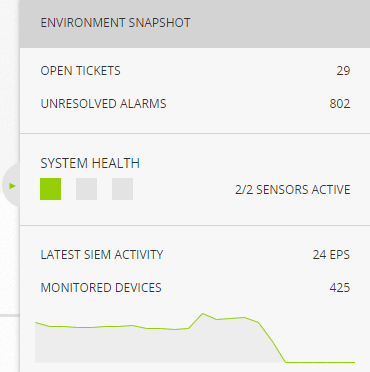This screenshot has width=370, height=372.
Task: Click the gray filled area under the graph
Action: coord(150,347)
